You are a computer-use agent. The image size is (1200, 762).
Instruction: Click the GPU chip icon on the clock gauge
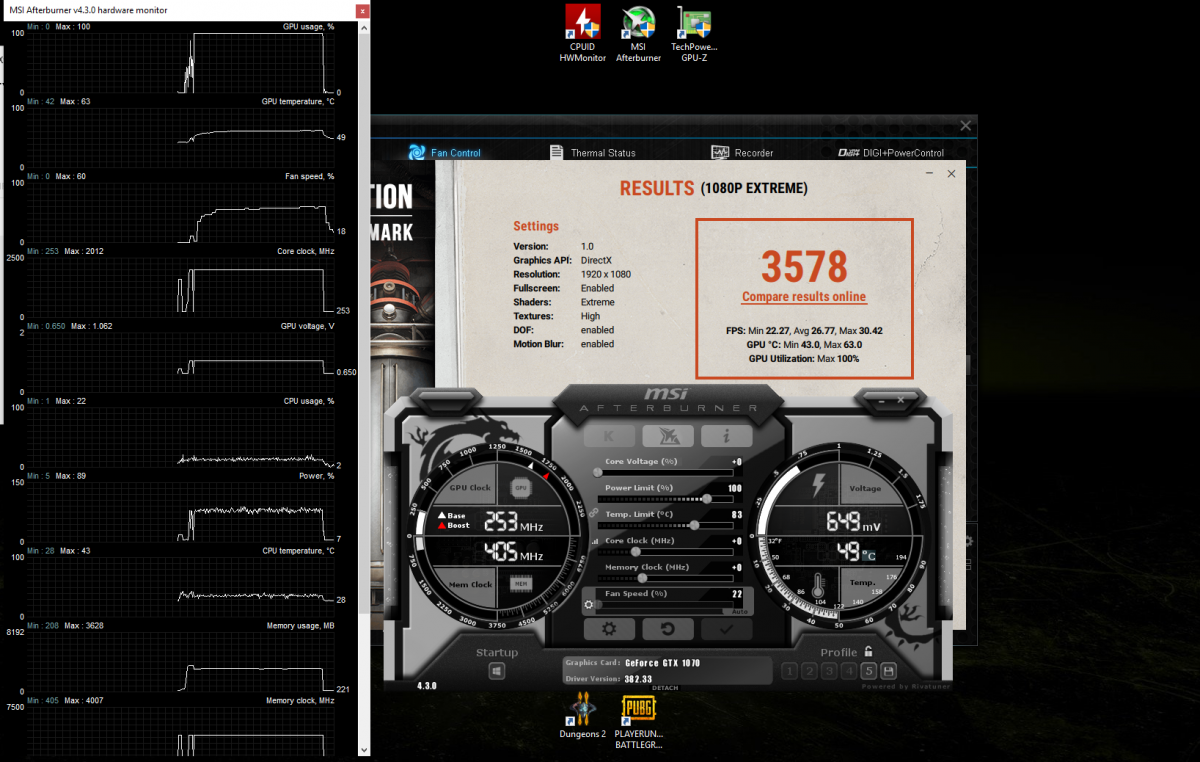tap(520, 488)
